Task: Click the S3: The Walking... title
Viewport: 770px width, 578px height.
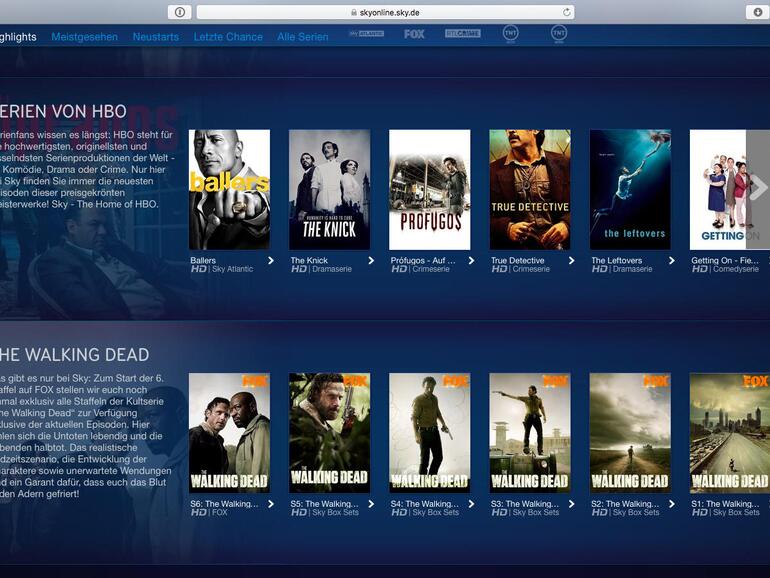Action: pyautogui.click(x=524, y=504)
